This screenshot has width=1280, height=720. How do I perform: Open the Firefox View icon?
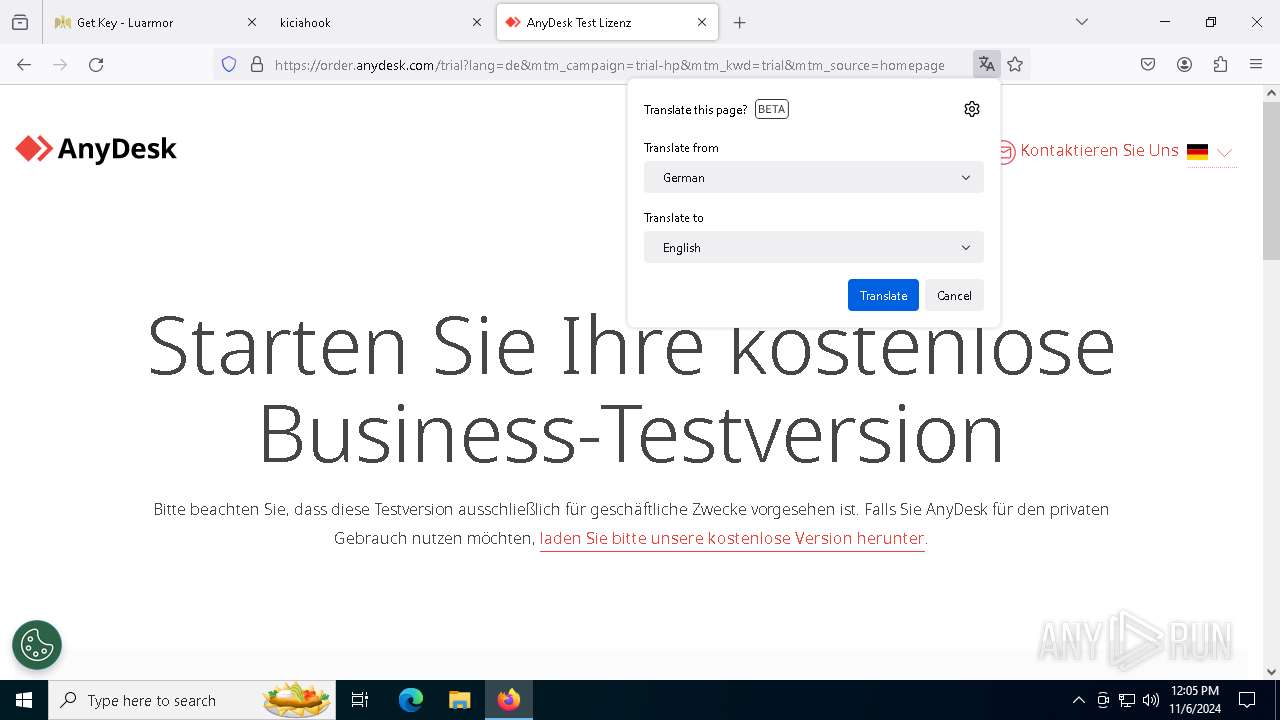point(20,22)
